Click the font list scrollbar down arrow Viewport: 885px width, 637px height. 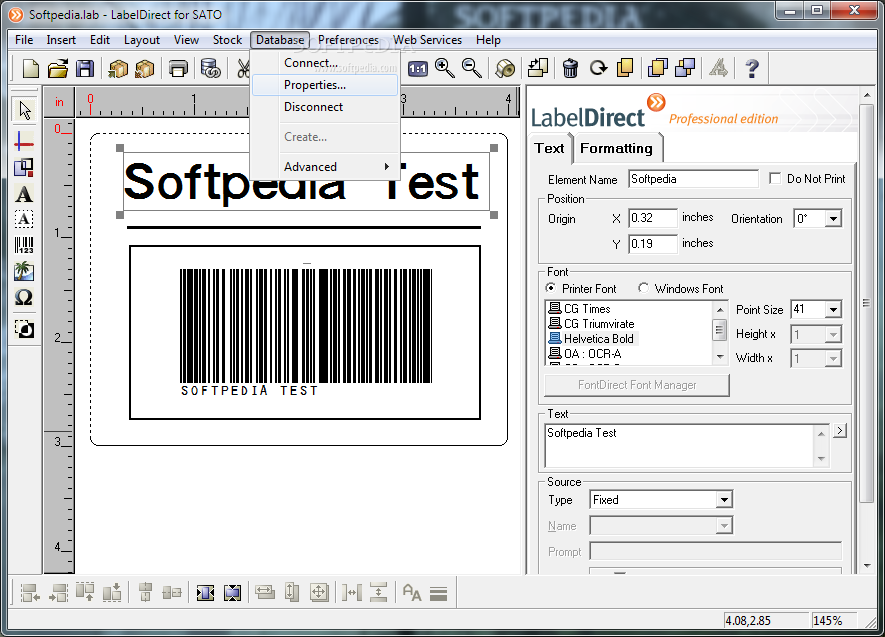click(720, 357)
